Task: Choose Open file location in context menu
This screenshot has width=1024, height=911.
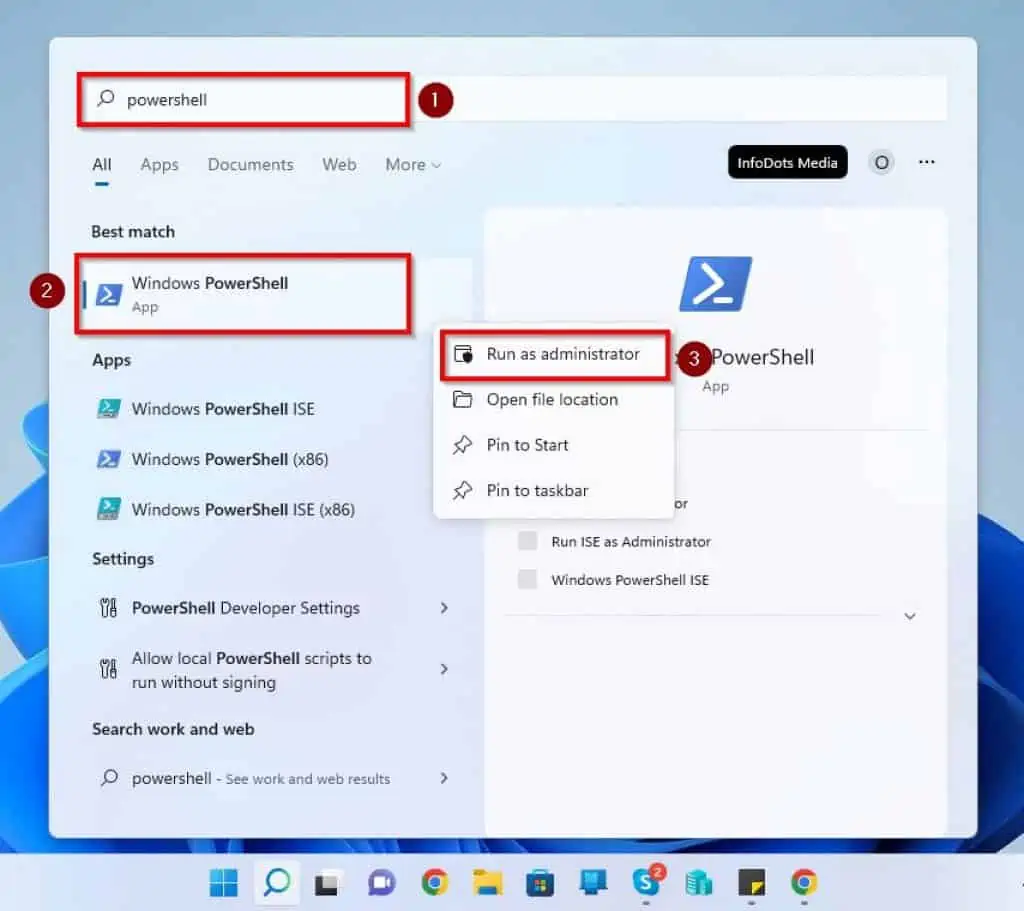Action: [x=551, y=400]
